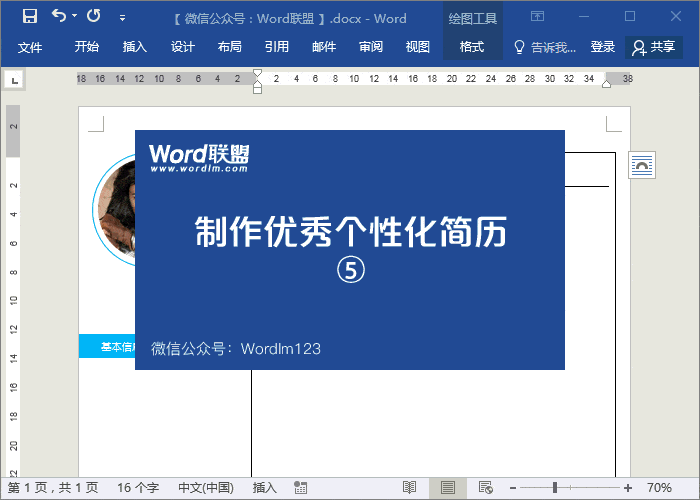Open the Undo history dropdown arrow

click(x=75, y=16)
